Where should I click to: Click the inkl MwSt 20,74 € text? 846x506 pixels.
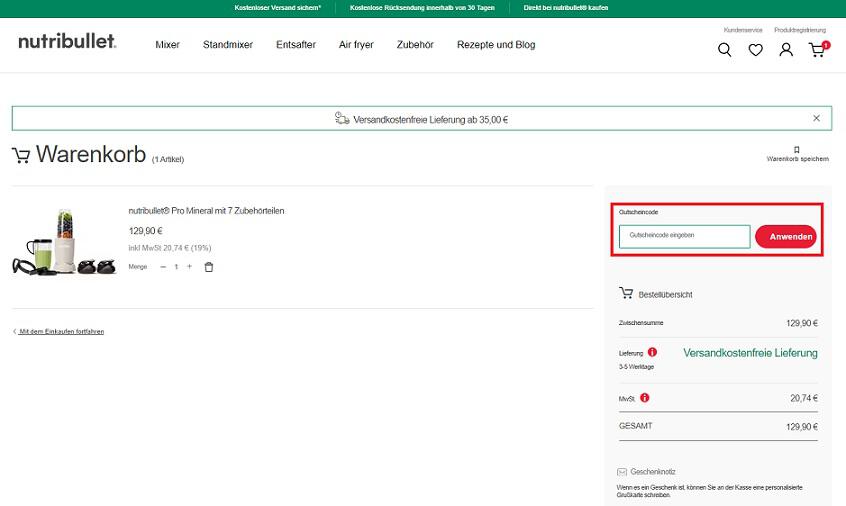coord(169,248)
